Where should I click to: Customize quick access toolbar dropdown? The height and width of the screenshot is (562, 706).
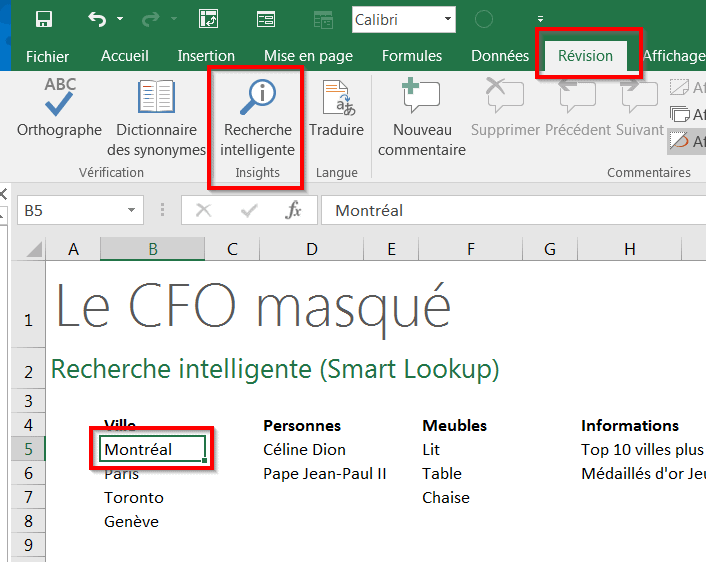coord(540,19)
